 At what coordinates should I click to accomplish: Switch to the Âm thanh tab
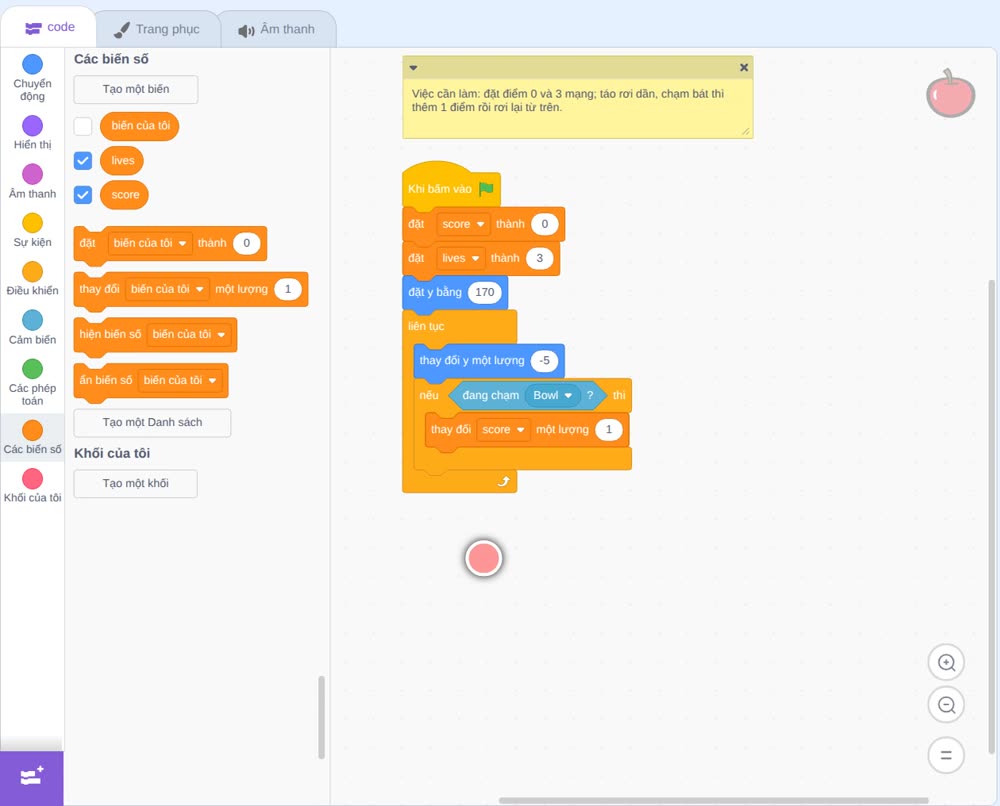pyautogui.click(x=277, y=29)
